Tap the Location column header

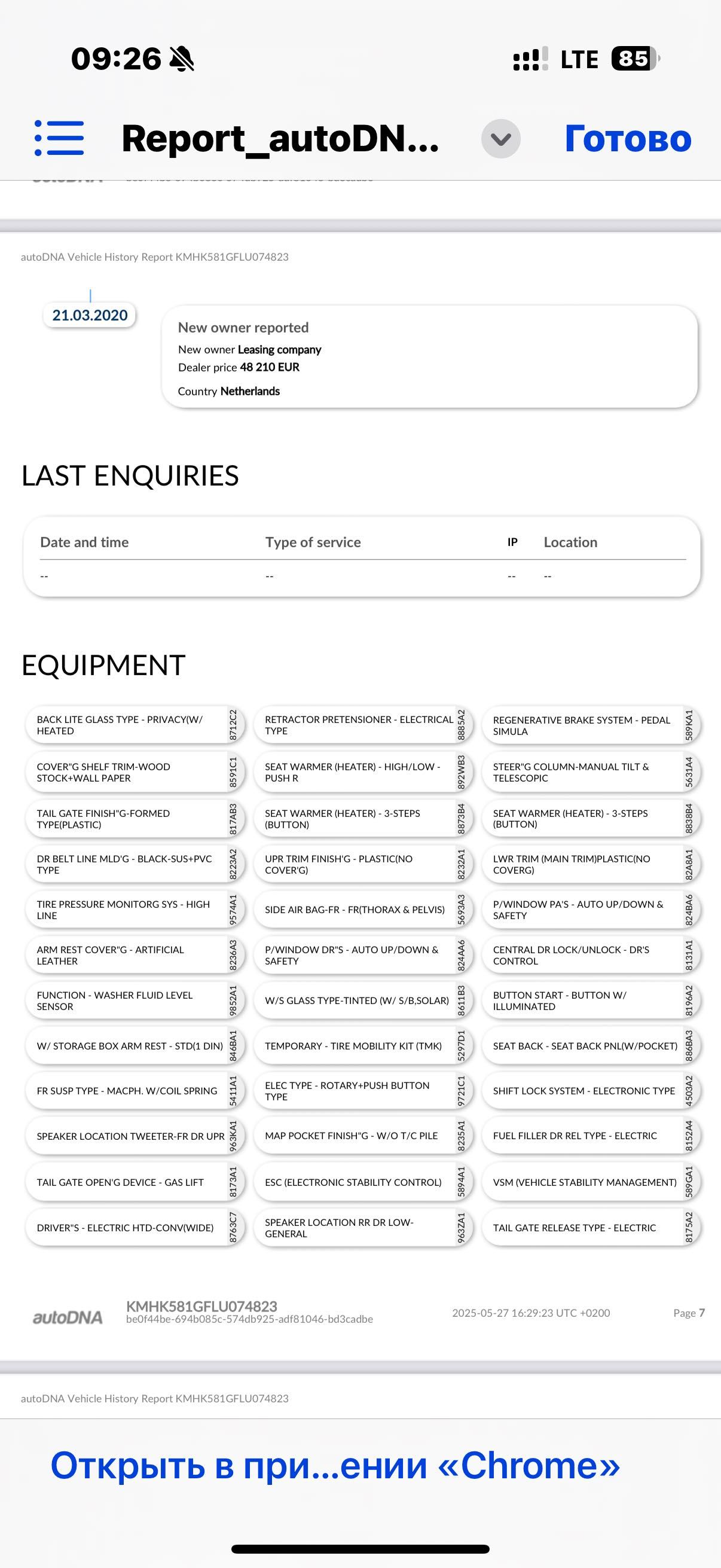[571, 542]
